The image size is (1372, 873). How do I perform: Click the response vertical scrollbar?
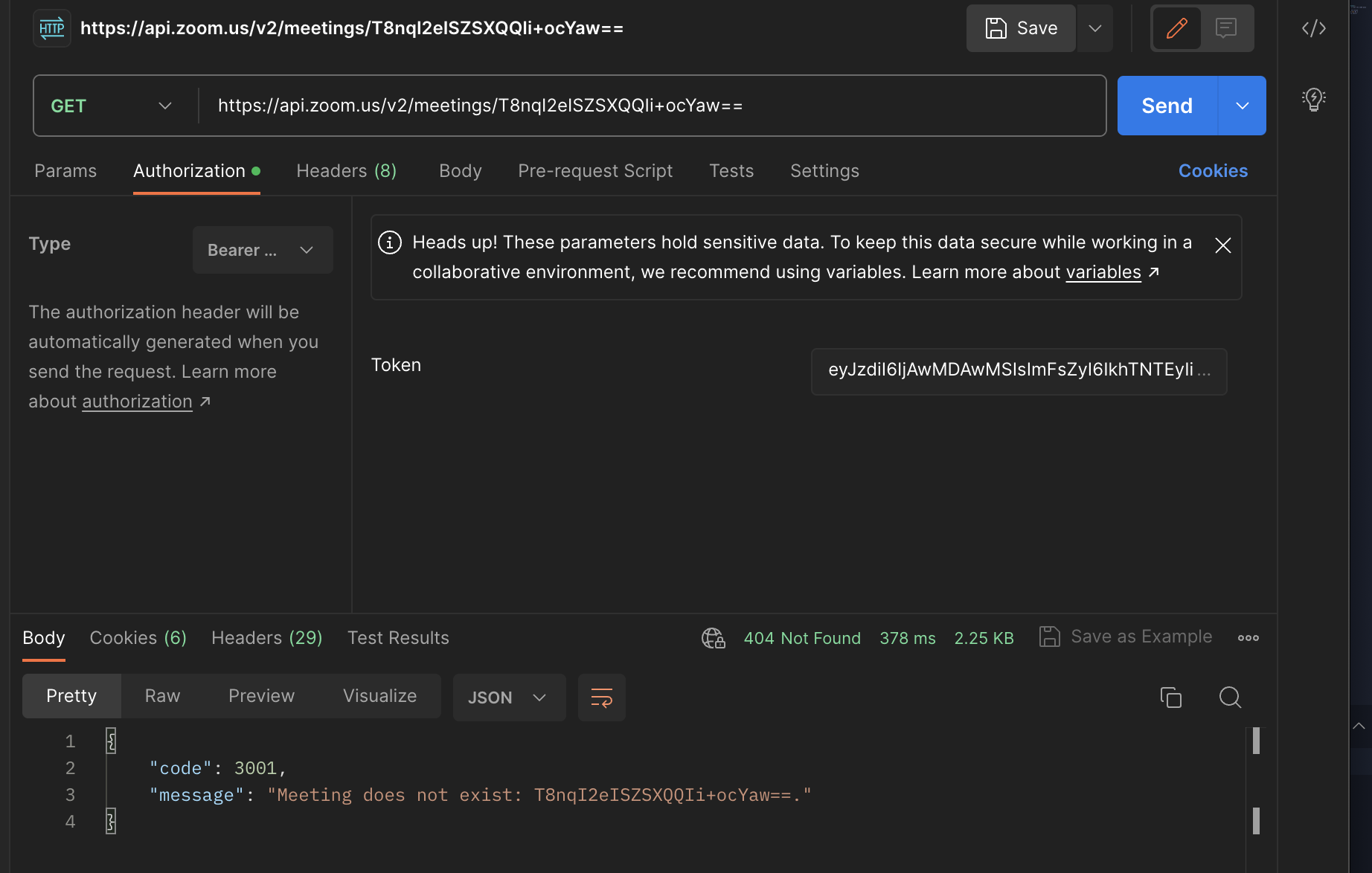point(1256,781)
